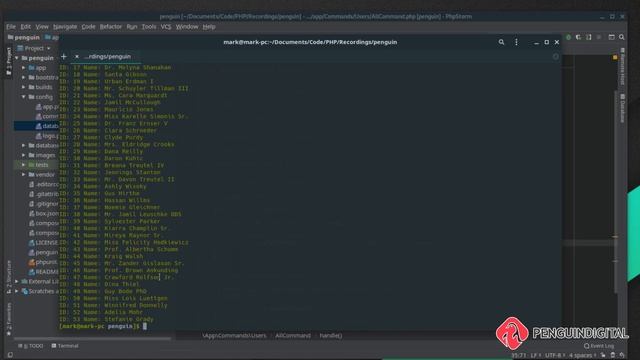This screenshot has height=360, width=640.
Task: Click terminal line 'ID: 44 Name: Kraig Walsh'
Action: (x=101, y=256)
